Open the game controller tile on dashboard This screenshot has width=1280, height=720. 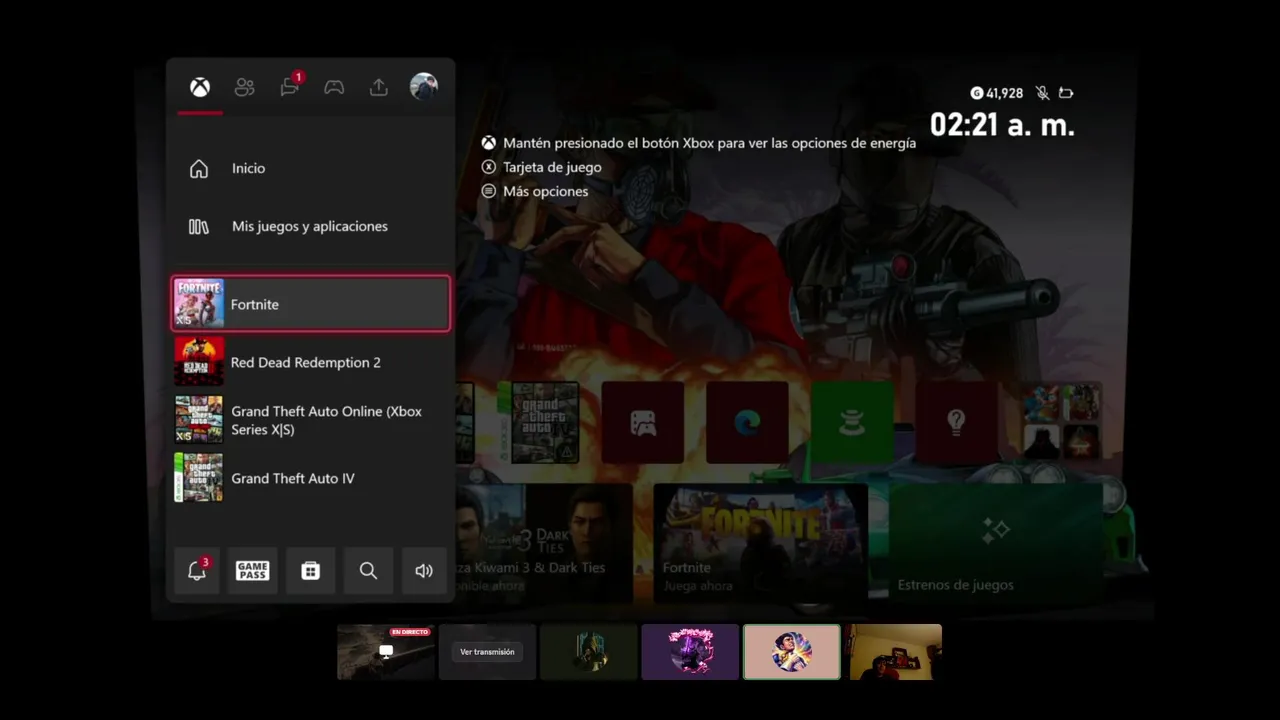(x=643, y=422)
